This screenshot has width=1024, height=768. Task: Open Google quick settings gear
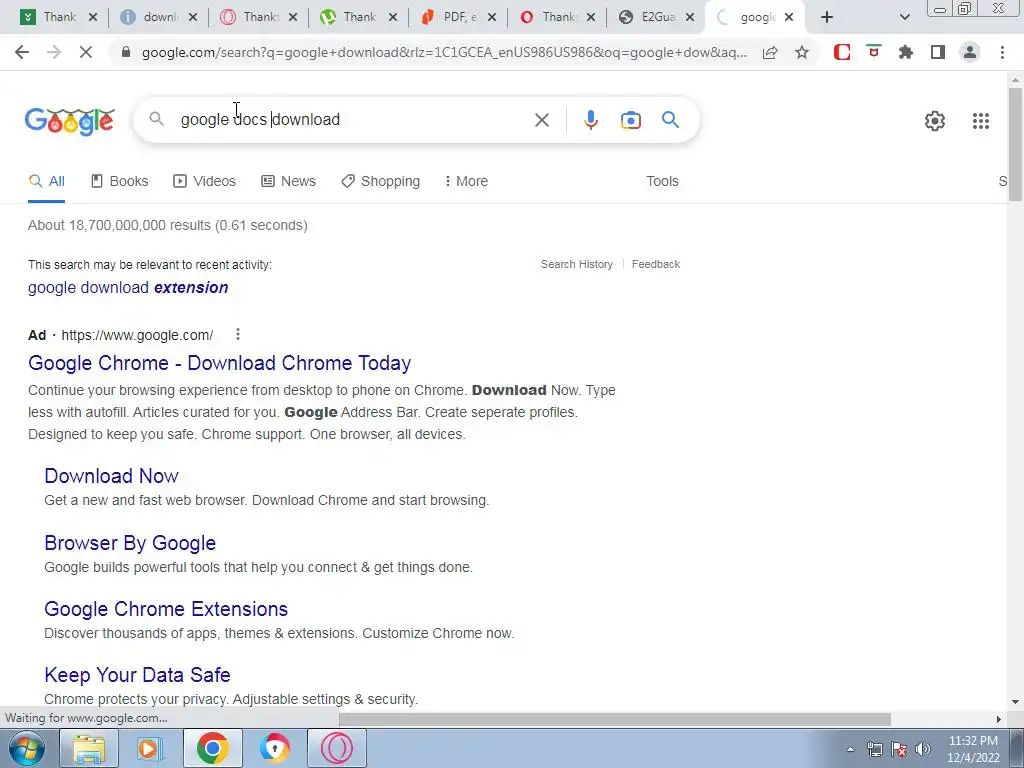click(935, 121)
